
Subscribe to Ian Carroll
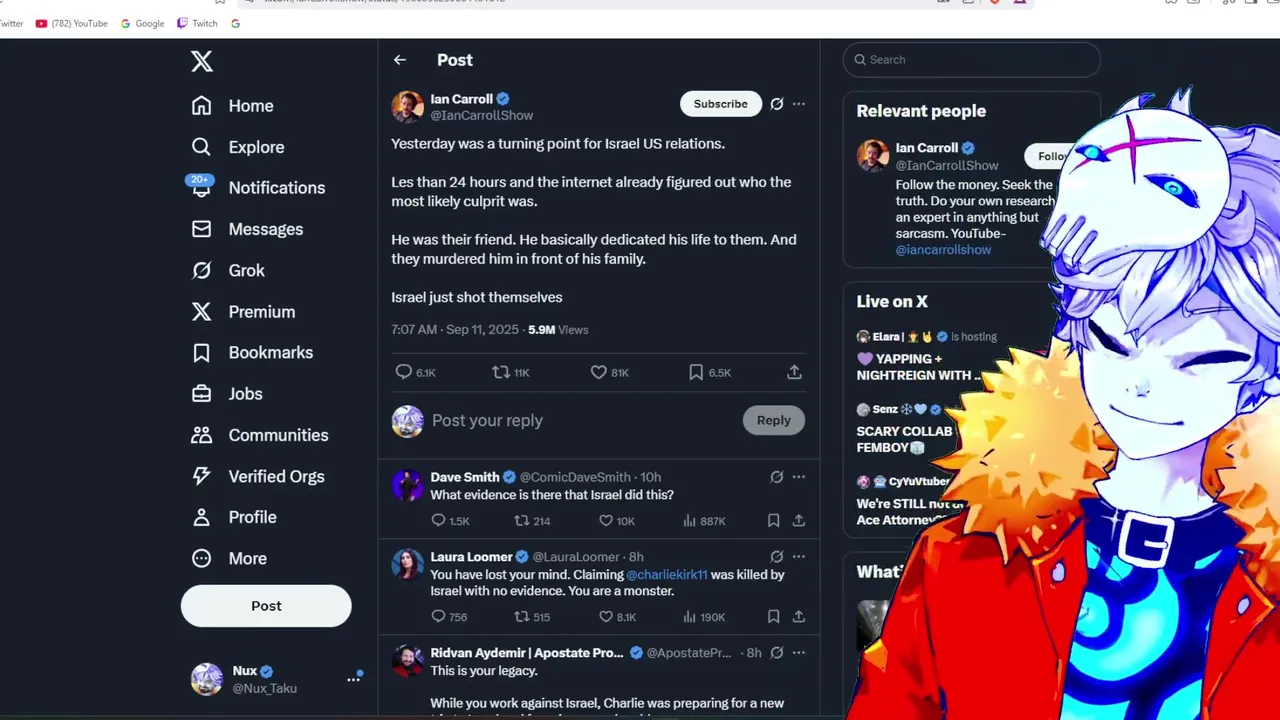tap(721, 104)
